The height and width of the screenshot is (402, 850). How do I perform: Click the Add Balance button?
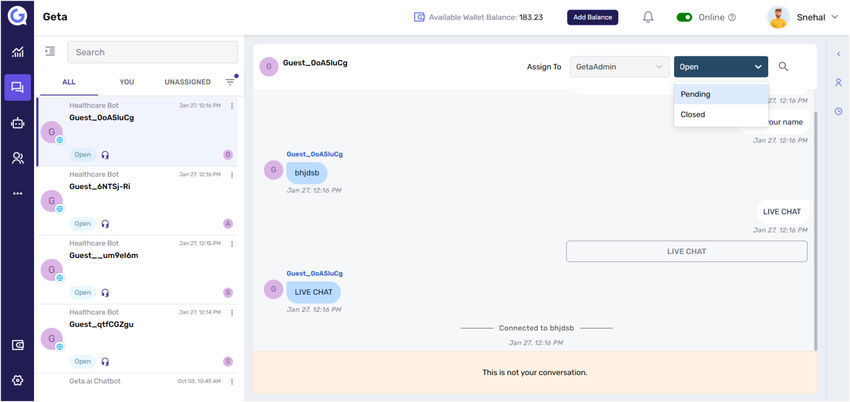click(x=593, y=17)
